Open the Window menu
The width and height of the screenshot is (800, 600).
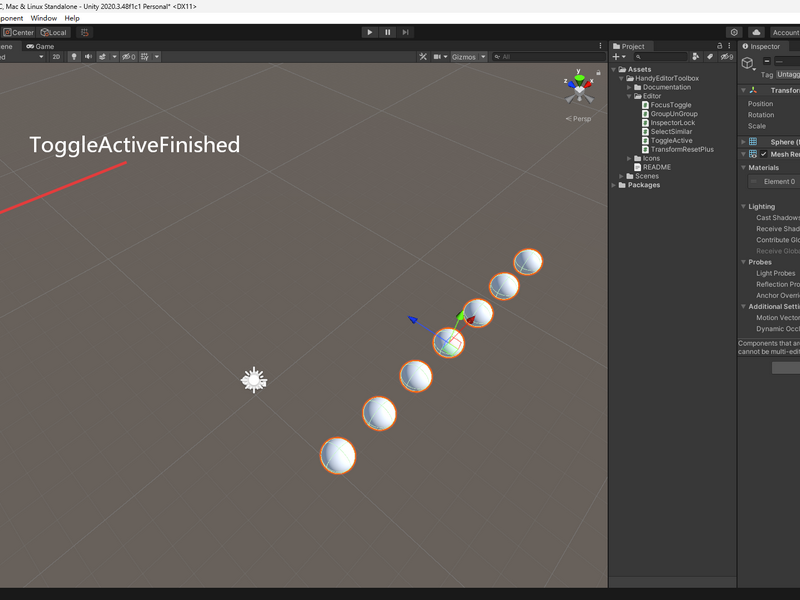point(44,18)
